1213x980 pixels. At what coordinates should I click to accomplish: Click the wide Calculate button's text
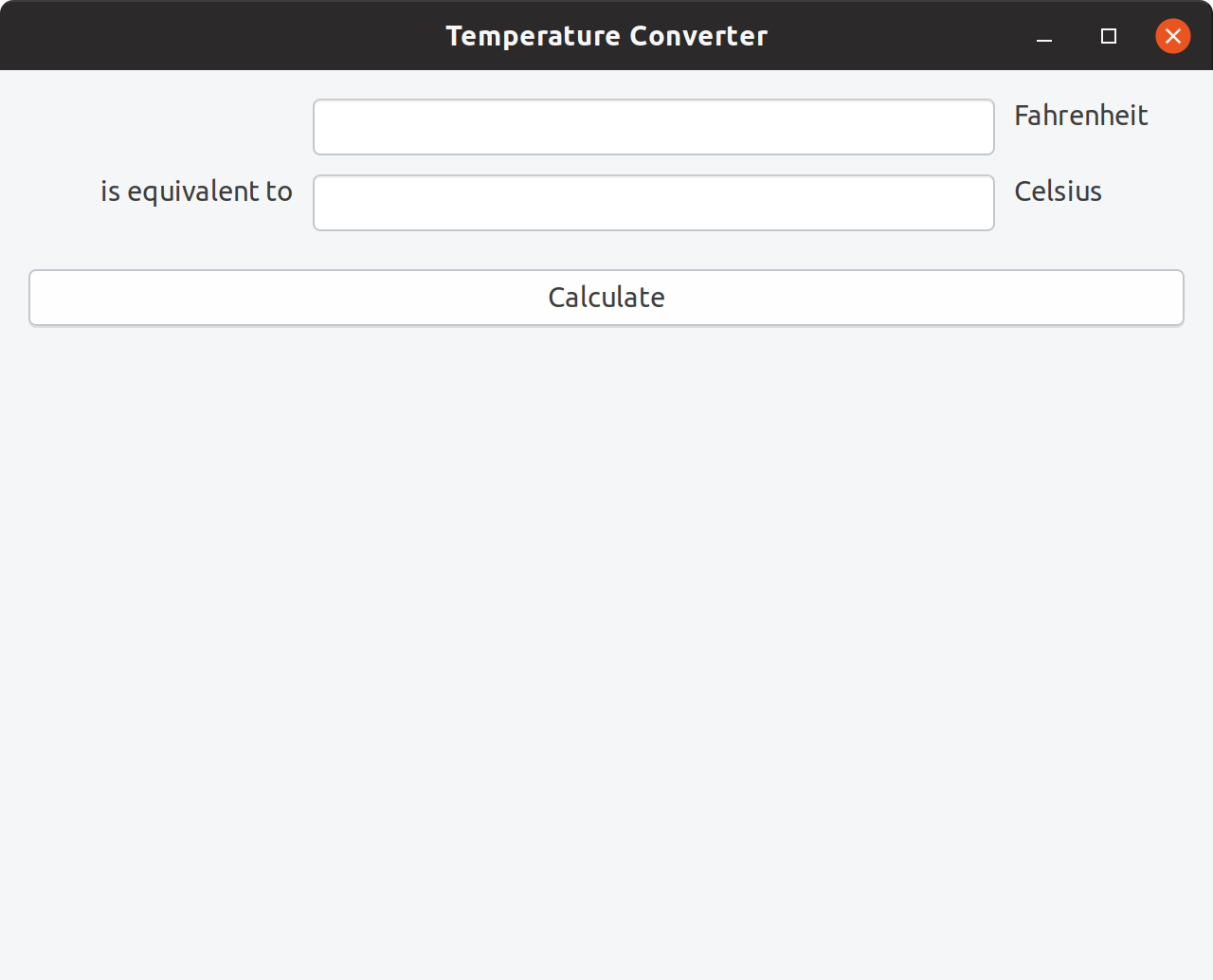(606, 298)
